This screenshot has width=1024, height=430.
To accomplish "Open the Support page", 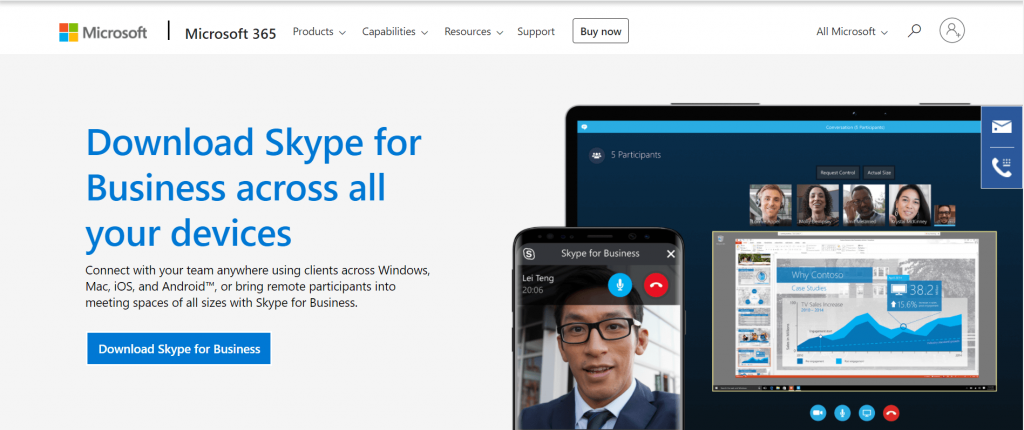I will coord(536,31).
